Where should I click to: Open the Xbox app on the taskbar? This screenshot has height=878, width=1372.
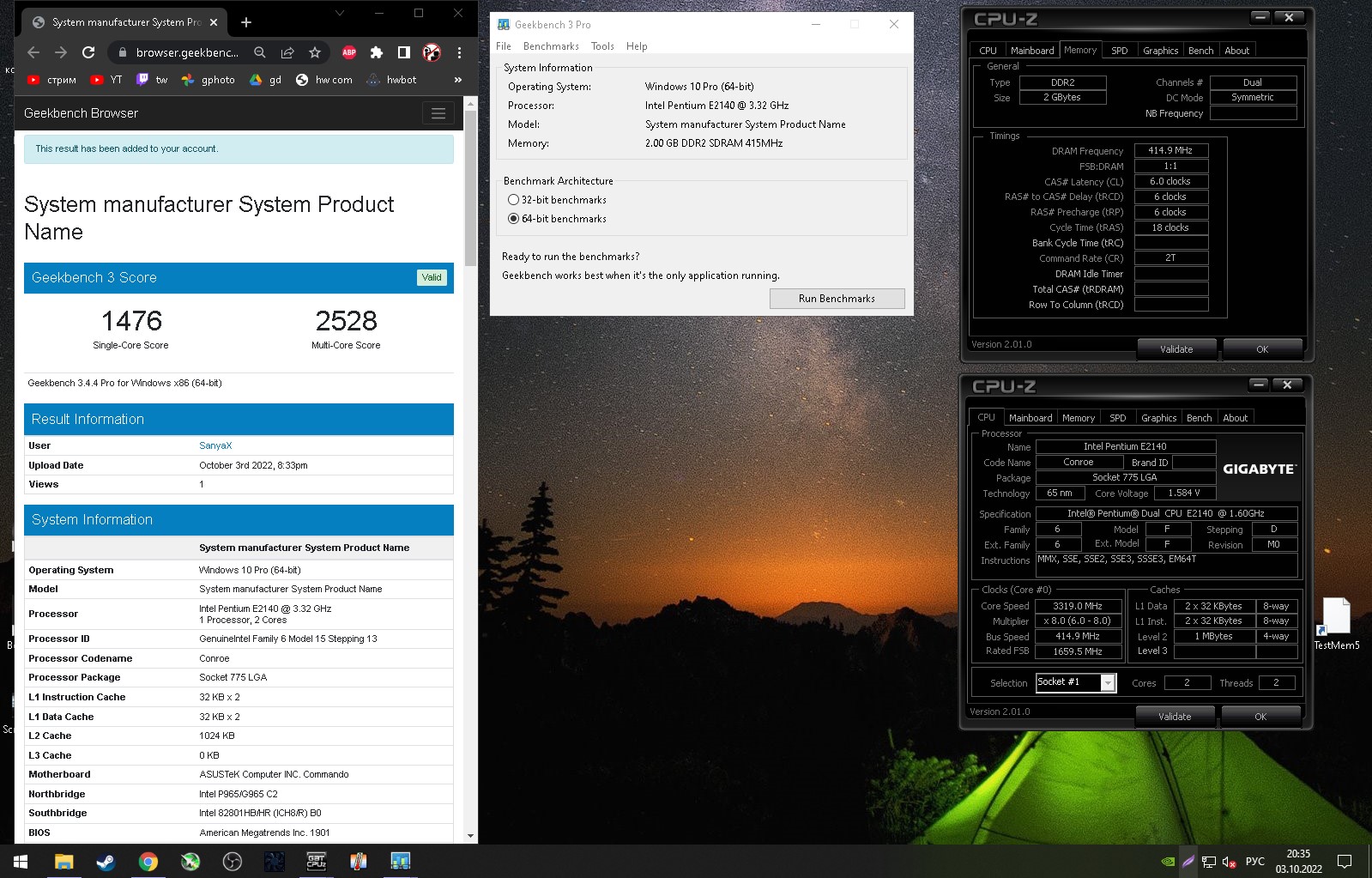[x=190, y=861]
